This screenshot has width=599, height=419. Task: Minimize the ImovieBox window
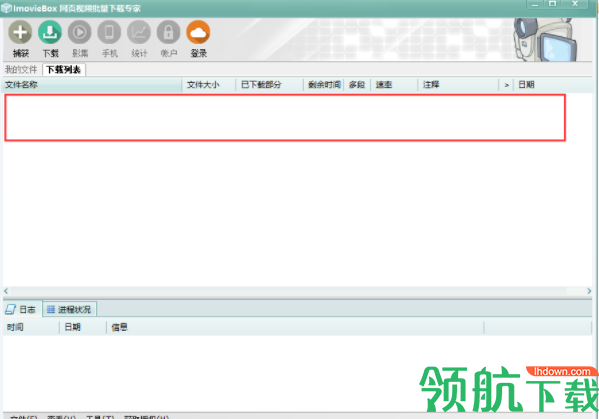535,4
